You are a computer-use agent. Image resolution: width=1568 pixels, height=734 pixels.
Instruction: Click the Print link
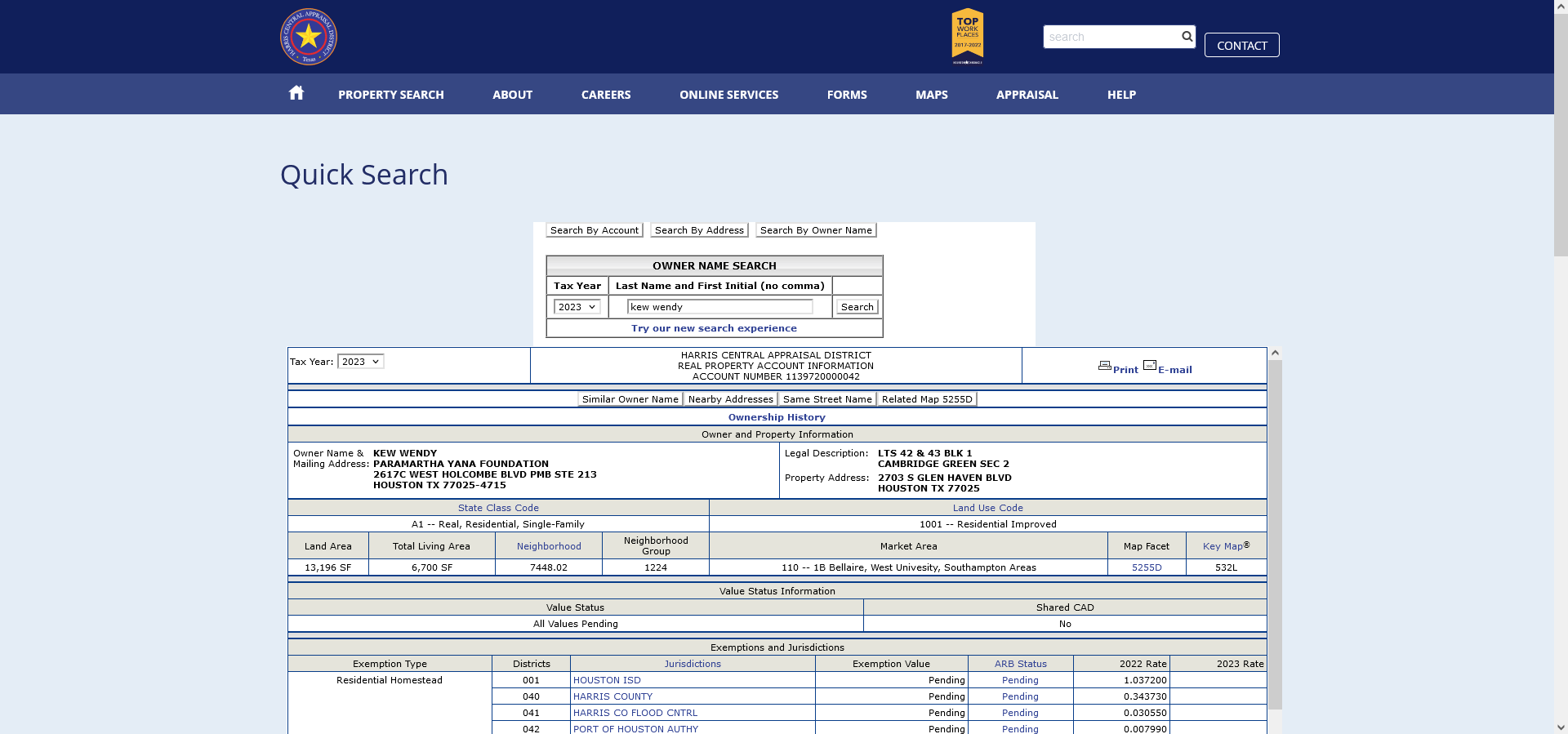pyautogui.click(x=1125, y=370)
